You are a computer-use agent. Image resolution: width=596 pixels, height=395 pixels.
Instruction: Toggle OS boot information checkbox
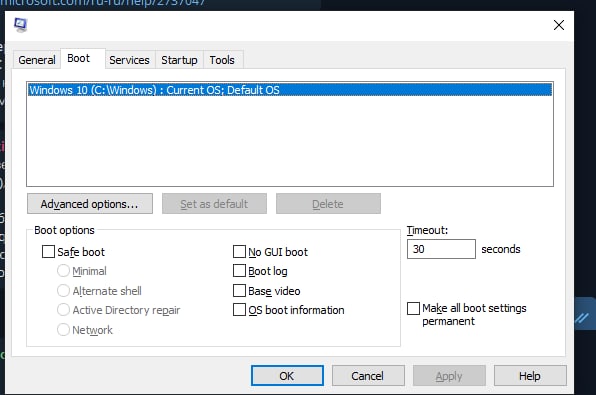tap(239, 309)
